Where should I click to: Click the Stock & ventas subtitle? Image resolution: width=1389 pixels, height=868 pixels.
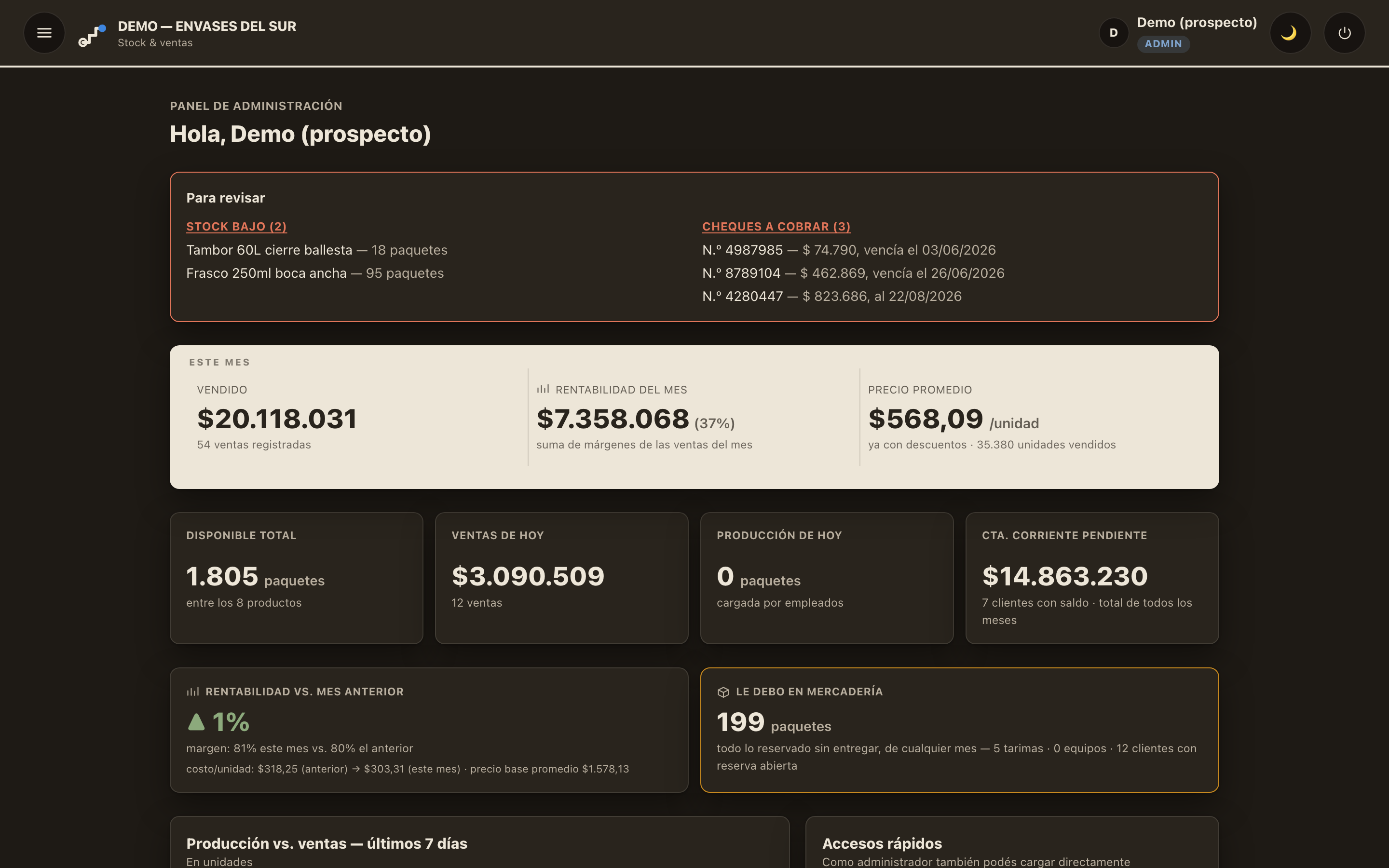pyautogui.click(x=155, y=43)
